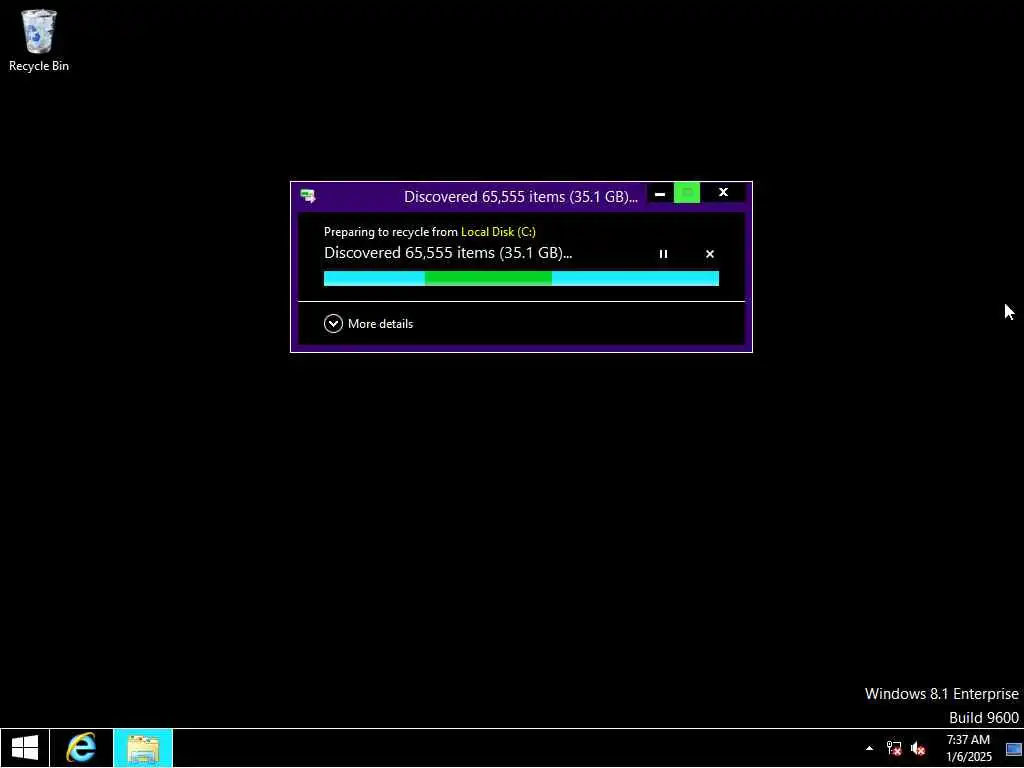Close the recycle progress dialog window

tap(723, 193)
